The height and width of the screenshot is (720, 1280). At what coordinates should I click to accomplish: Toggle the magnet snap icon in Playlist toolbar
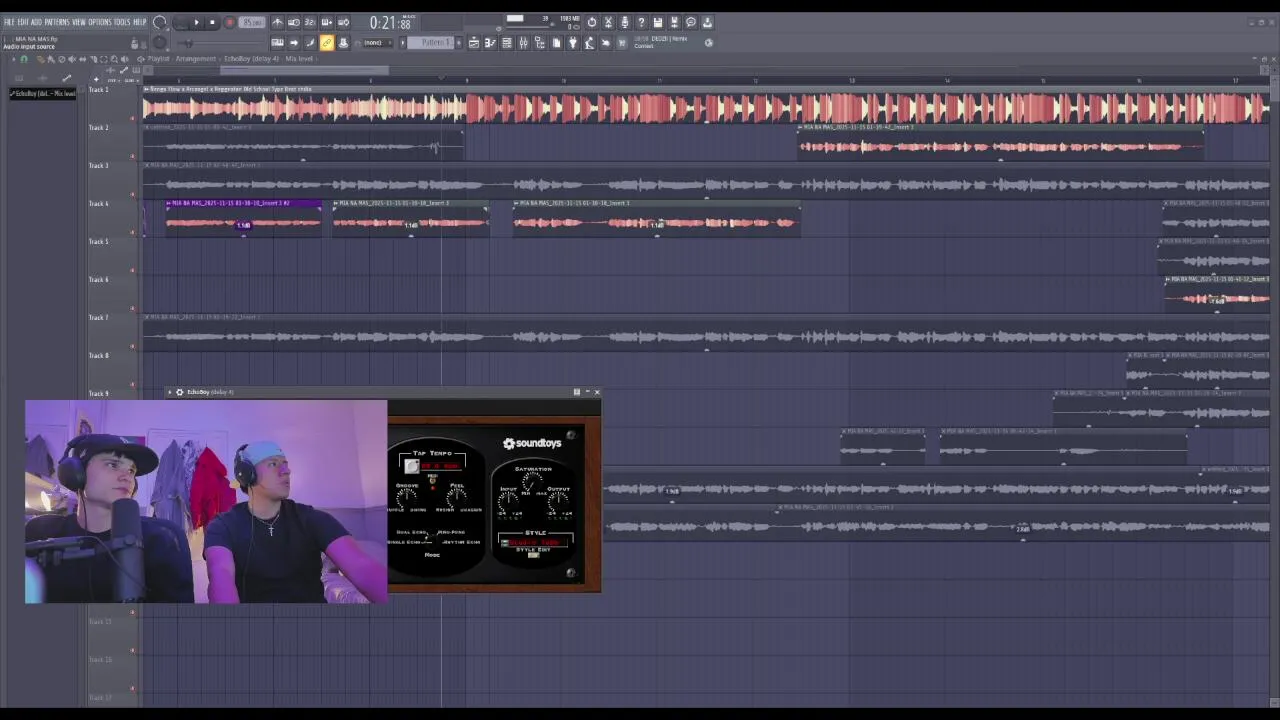[x=24, y=59]
